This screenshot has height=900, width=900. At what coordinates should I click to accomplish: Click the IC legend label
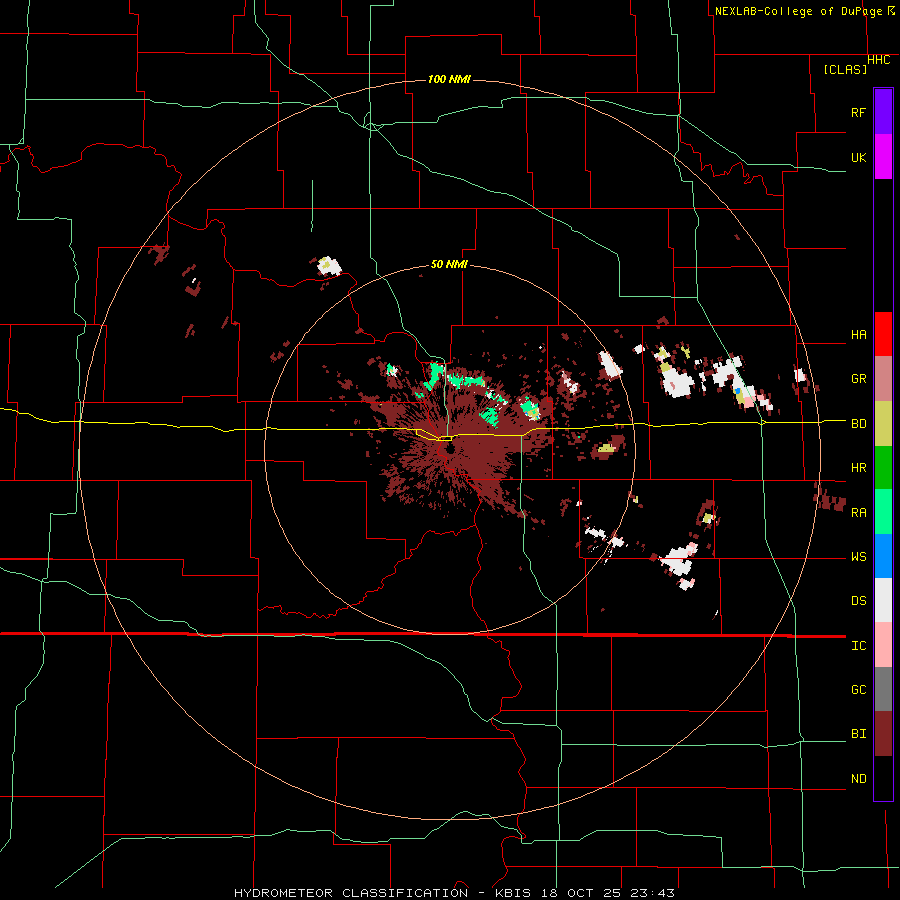(858, 646)
